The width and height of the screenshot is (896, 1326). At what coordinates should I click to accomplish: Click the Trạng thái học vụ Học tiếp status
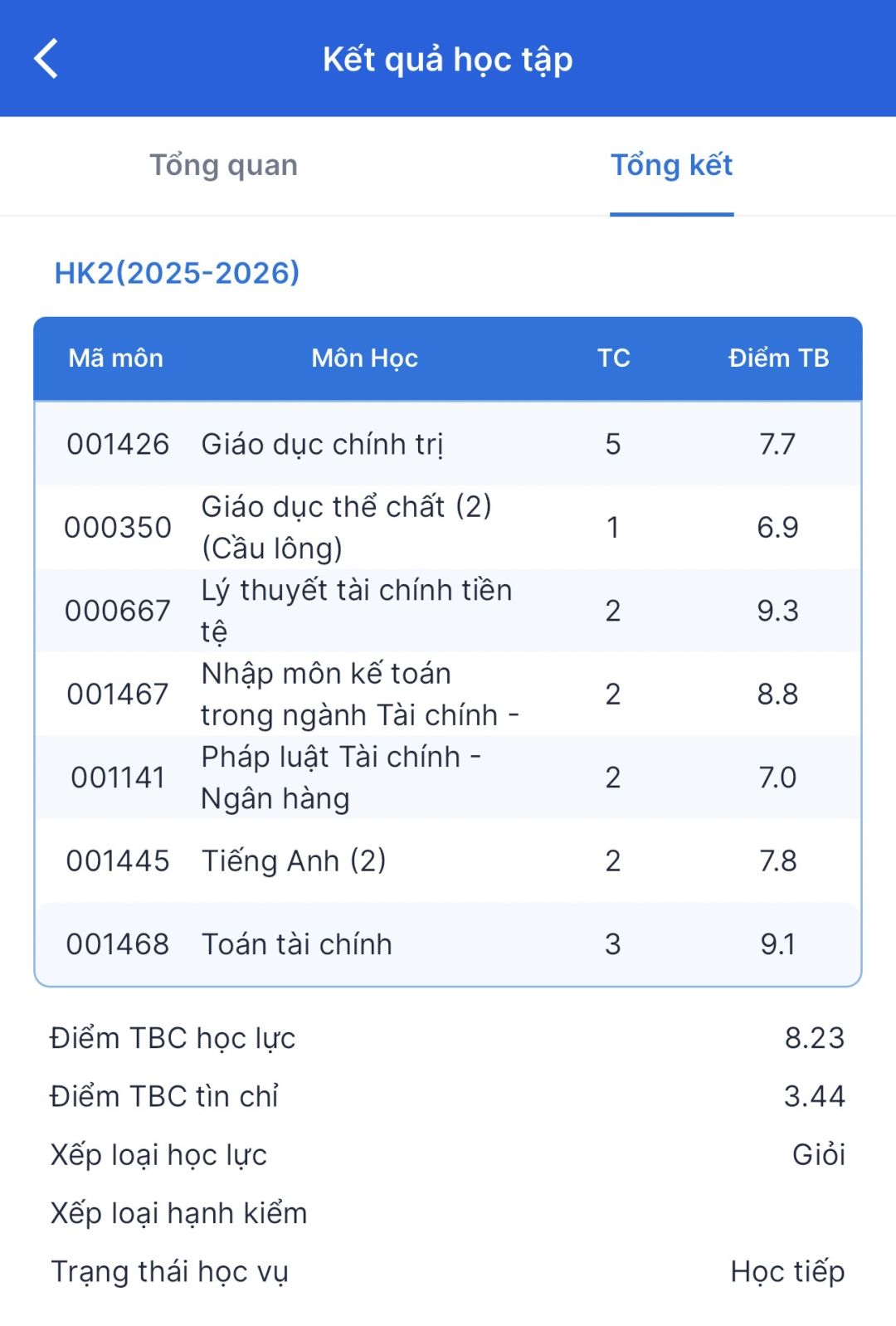coord(788,1271)
